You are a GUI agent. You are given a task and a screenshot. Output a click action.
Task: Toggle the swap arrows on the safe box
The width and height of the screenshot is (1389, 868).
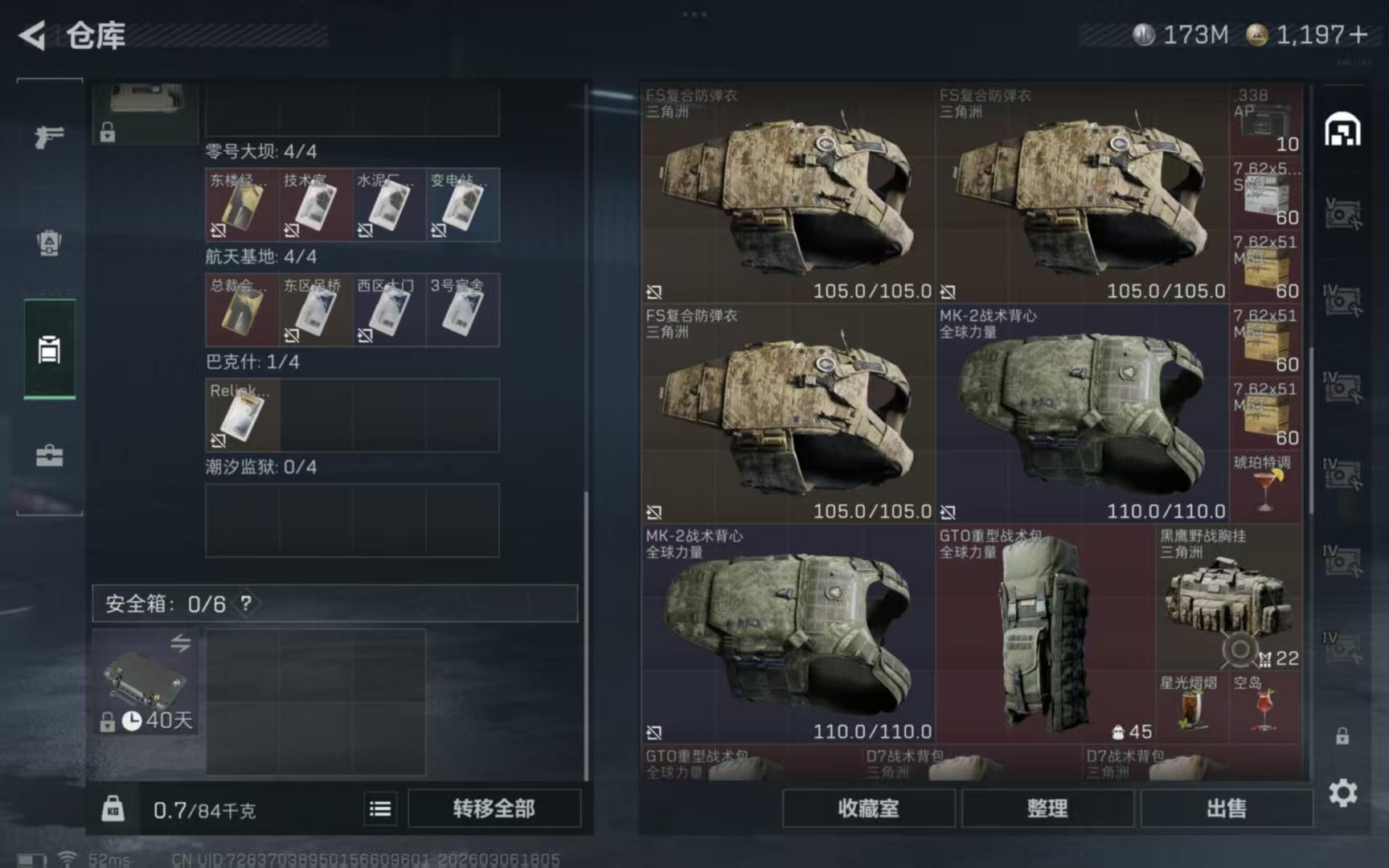180,643
